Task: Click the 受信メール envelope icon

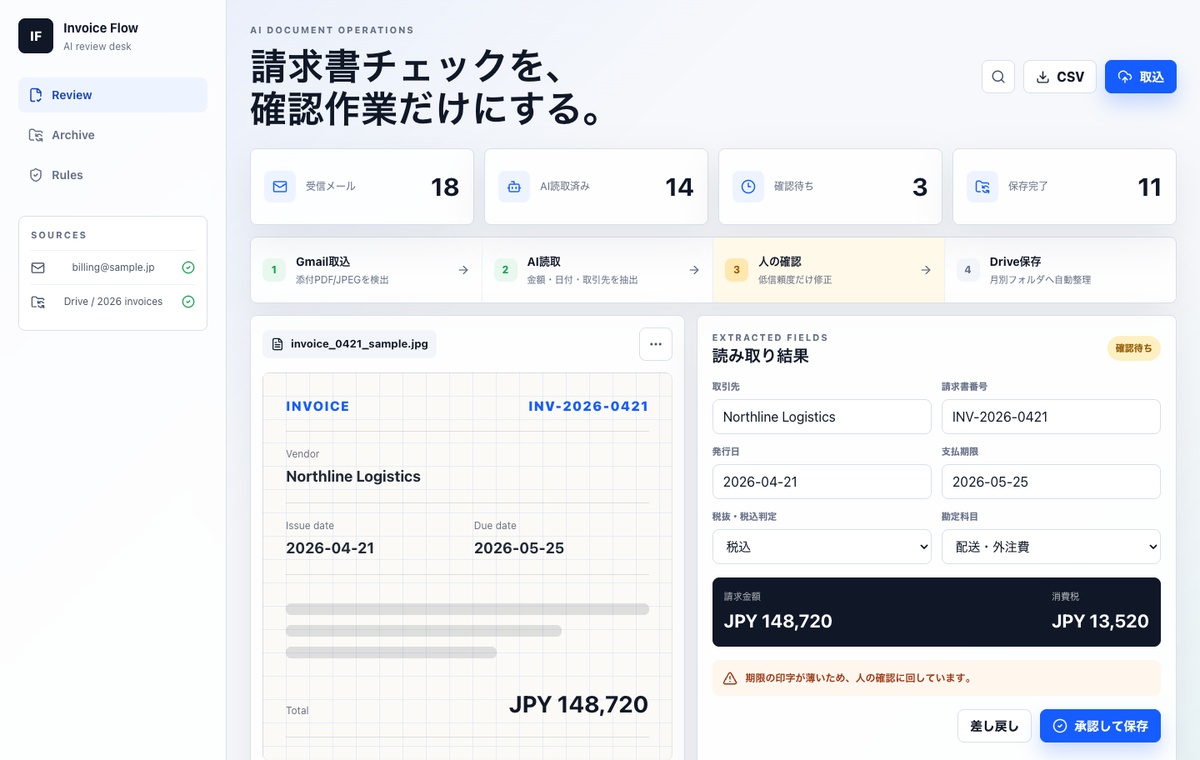Action: 280,186
